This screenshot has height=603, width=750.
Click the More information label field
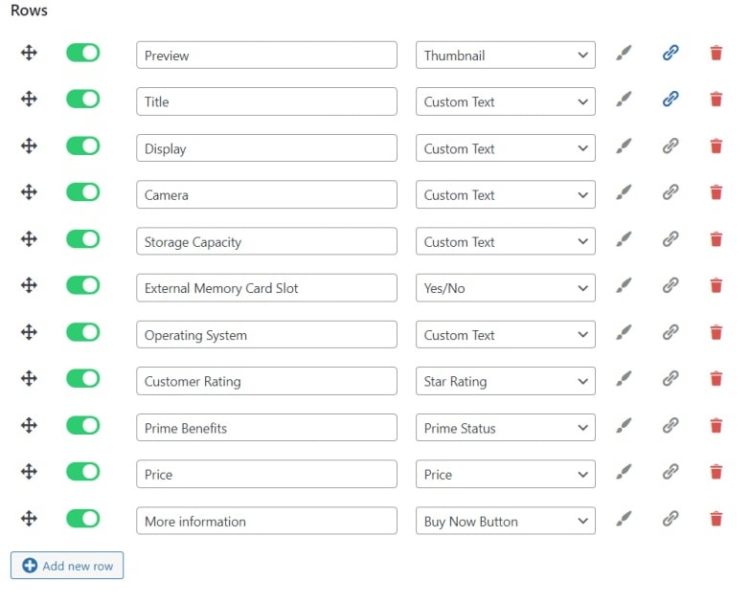click(x=266, y=521)
